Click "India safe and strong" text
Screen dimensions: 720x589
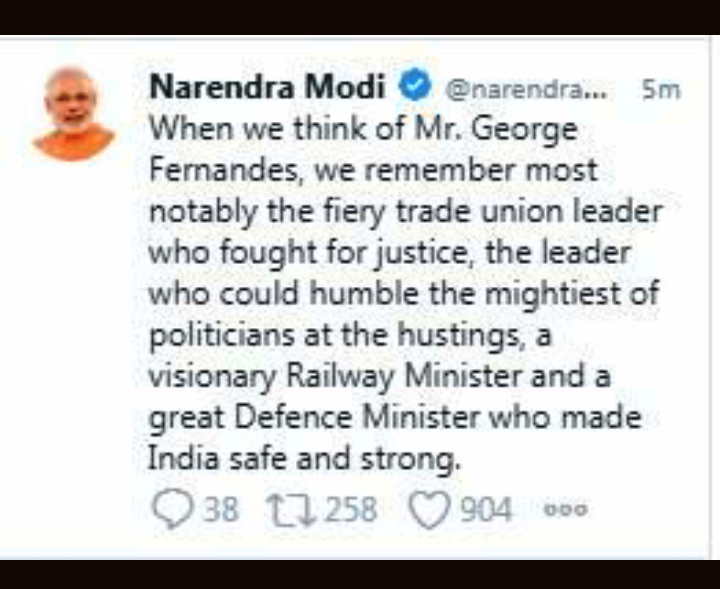[x=306, y=461]
